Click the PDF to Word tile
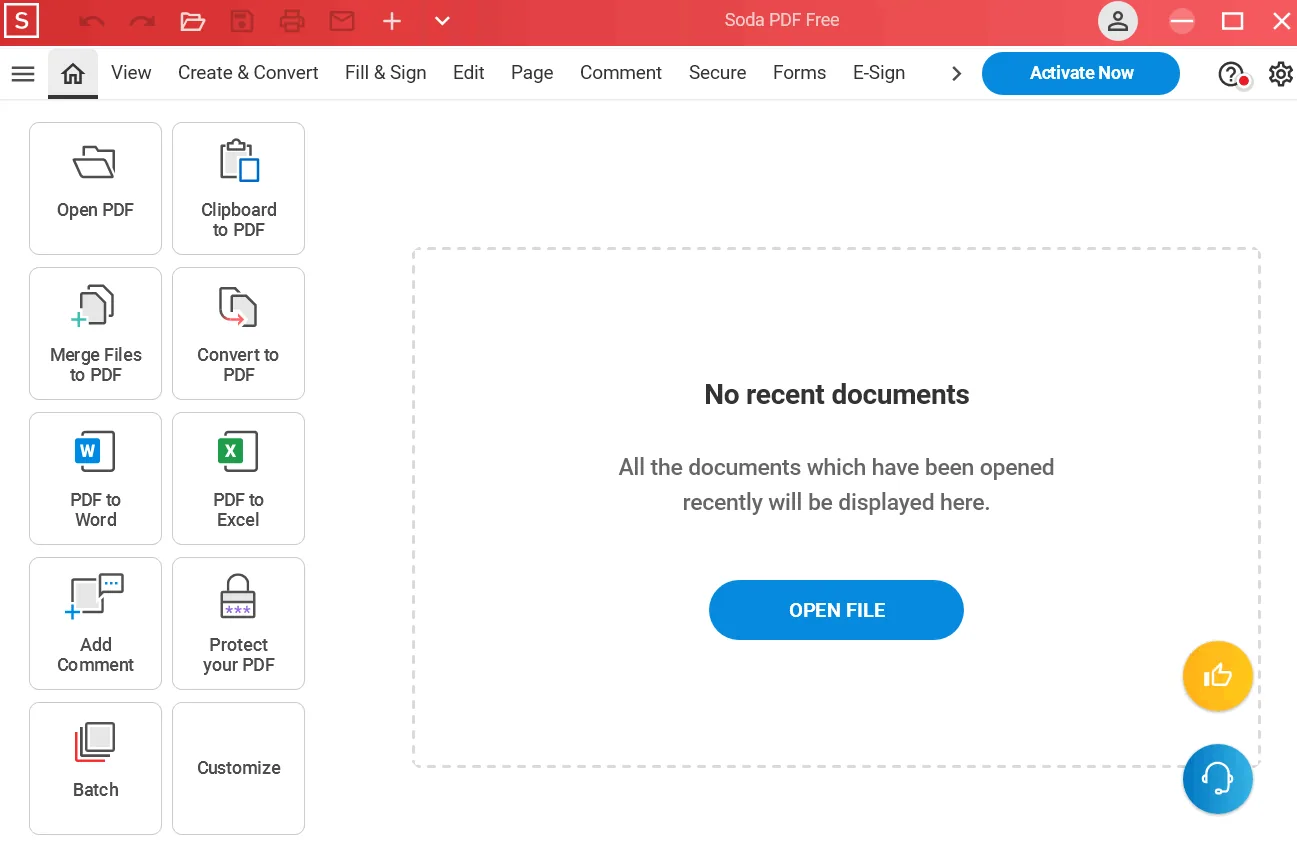The width and height of the screenshot is (1297, 858). point(95,478)
